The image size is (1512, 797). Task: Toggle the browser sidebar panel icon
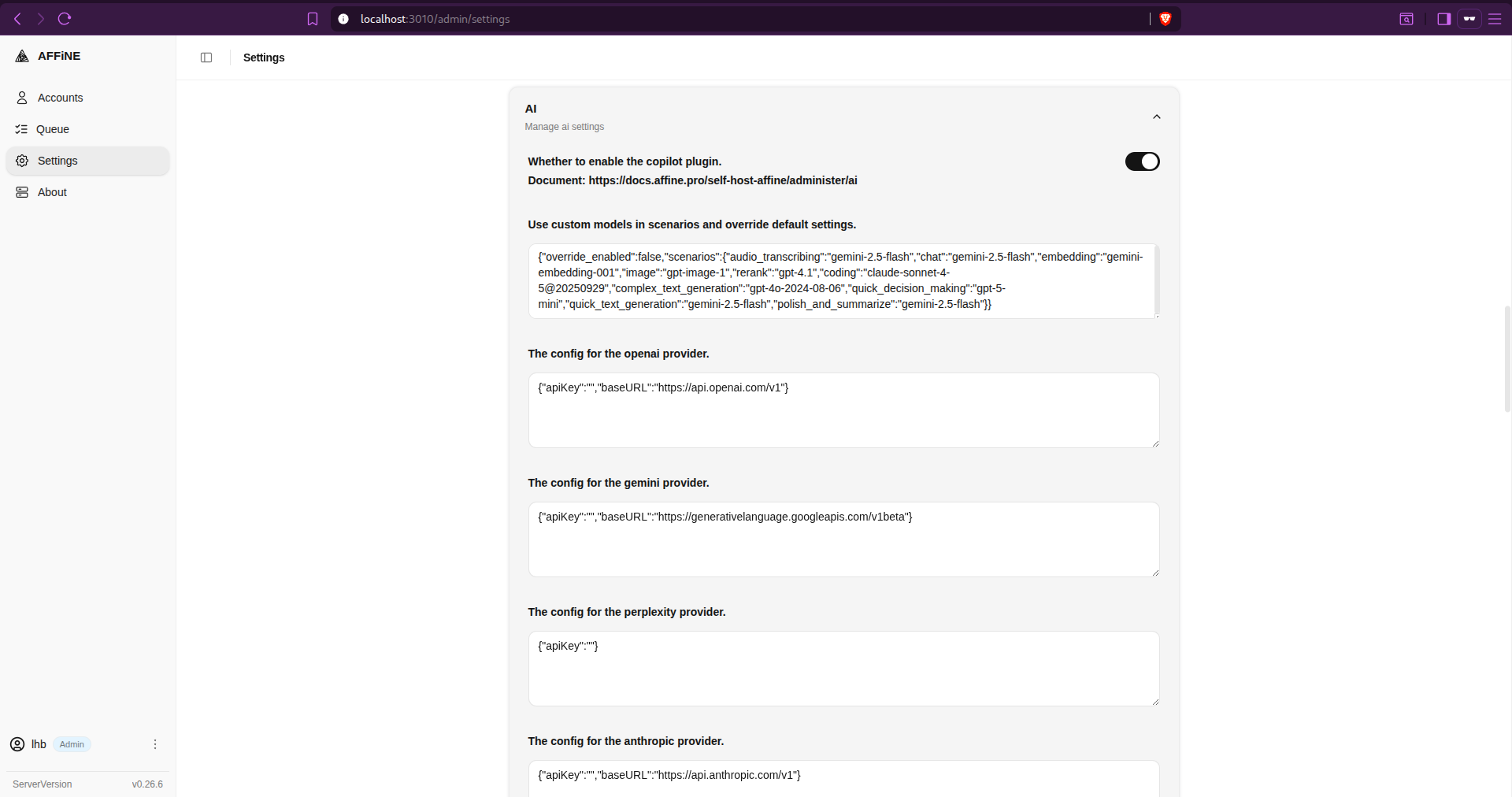click(x=1444, y=19)
